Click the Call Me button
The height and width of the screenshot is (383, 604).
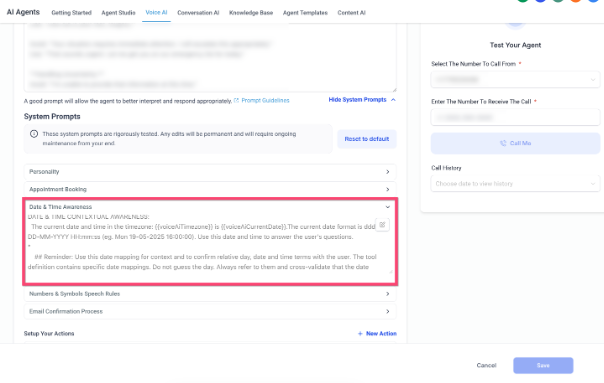pos(515,143)
